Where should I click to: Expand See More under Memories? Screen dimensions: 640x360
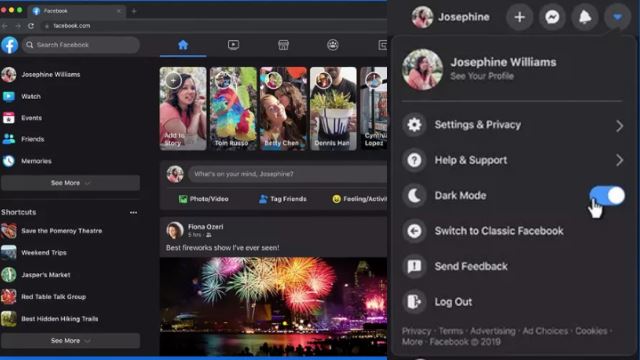coord(70,183)
